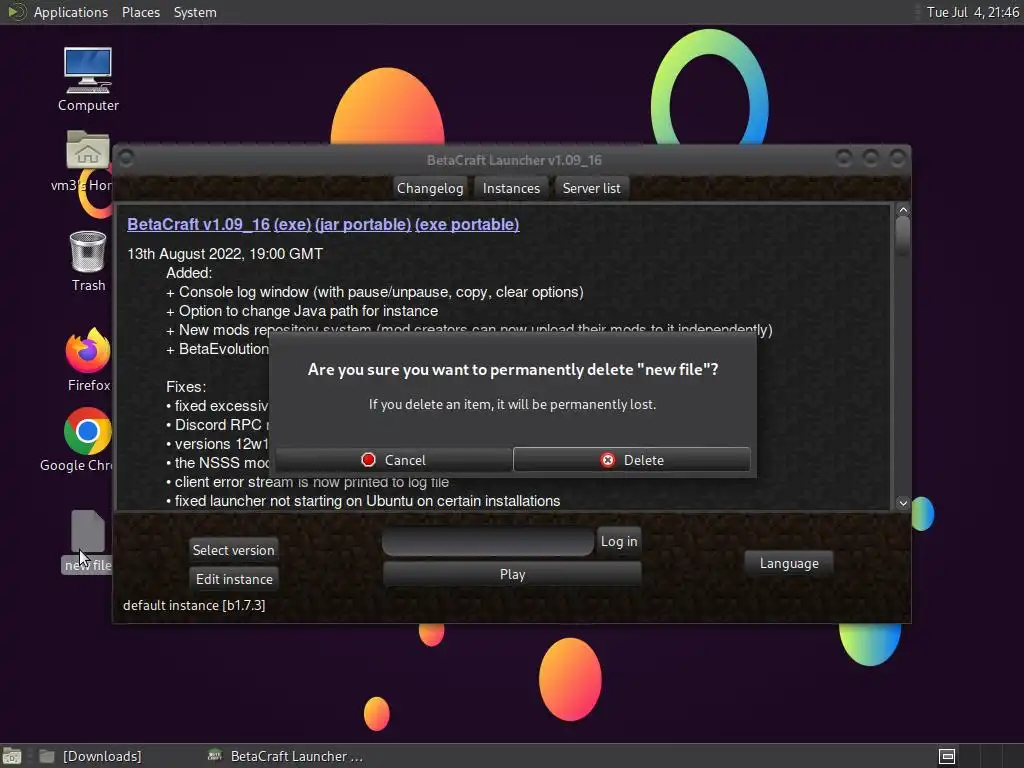This screenshot has height=768, width=1024.
Task: Open the Computer desktop icon
Action: [x=88, y=78]
